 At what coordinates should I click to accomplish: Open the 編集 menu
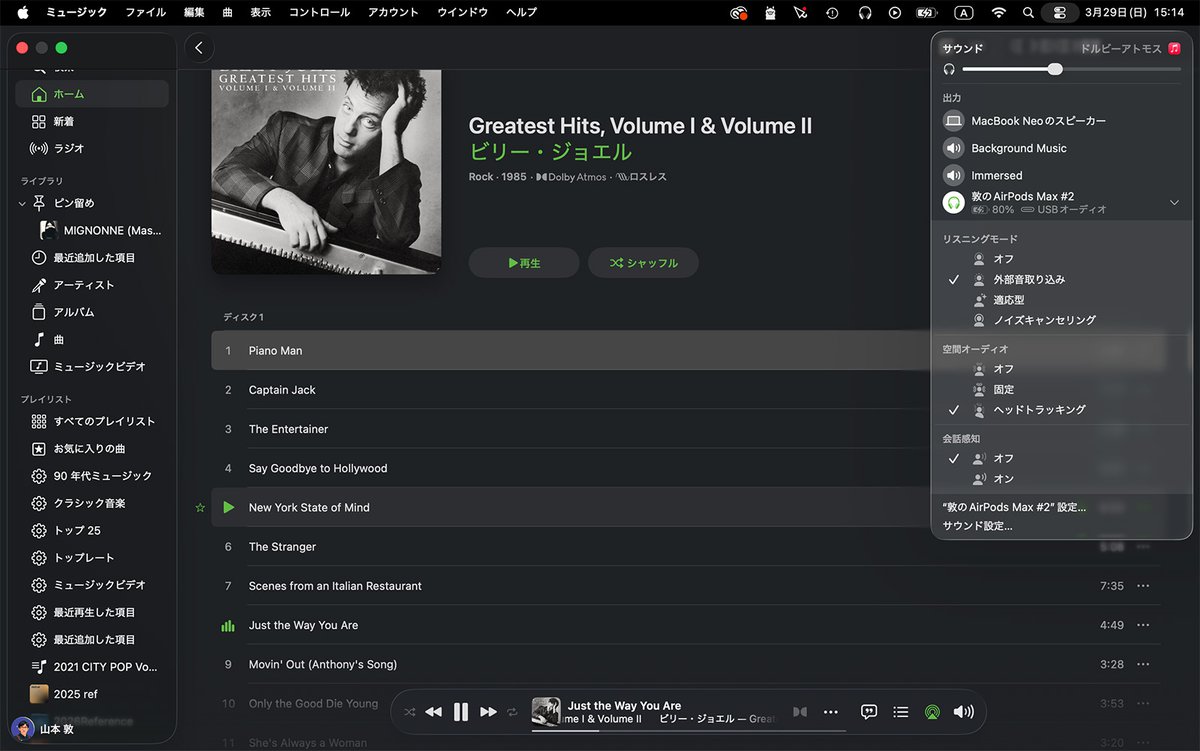coord(194,12)
